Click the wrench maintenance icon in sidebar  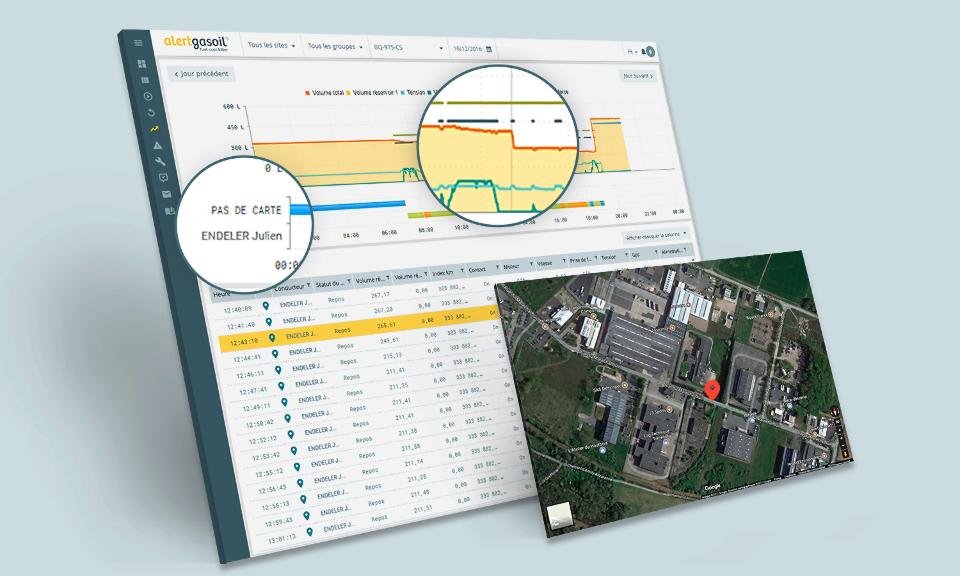160,162
